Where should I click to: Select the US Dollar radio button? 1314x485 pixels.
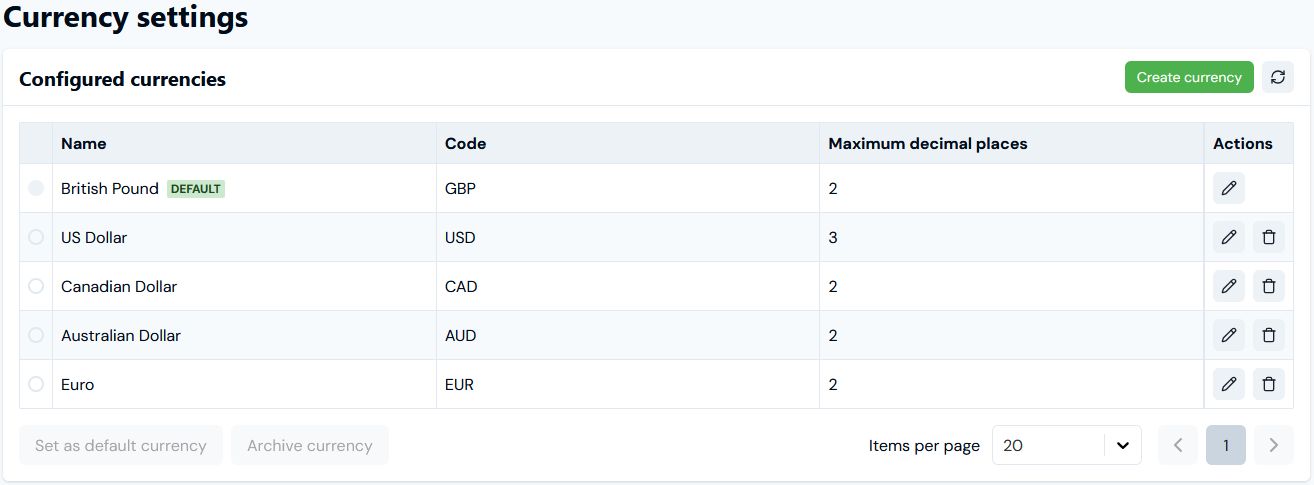coord(36,237)
